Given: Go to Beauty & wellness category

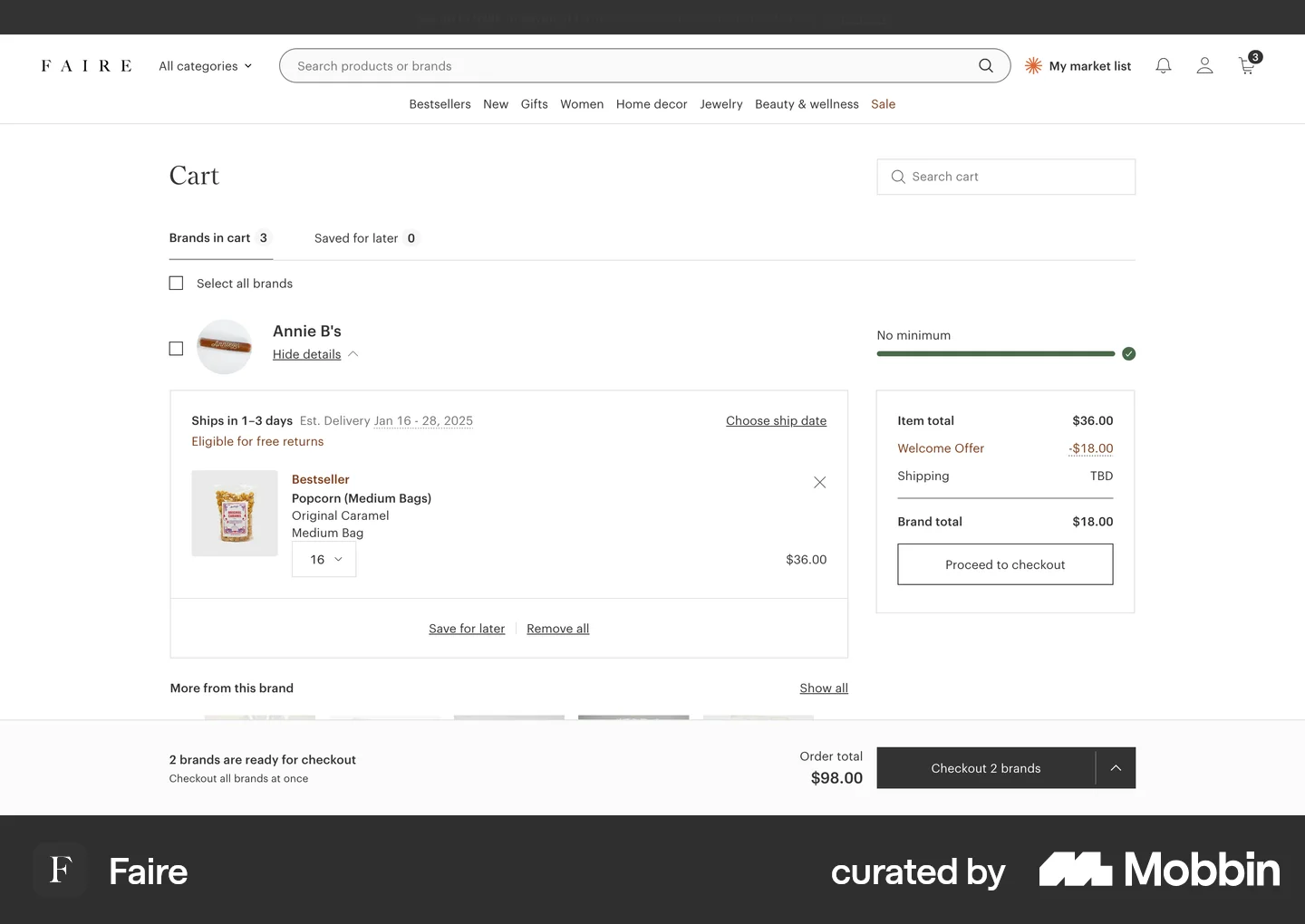Looking at the screenshot, I should [807, 104].
